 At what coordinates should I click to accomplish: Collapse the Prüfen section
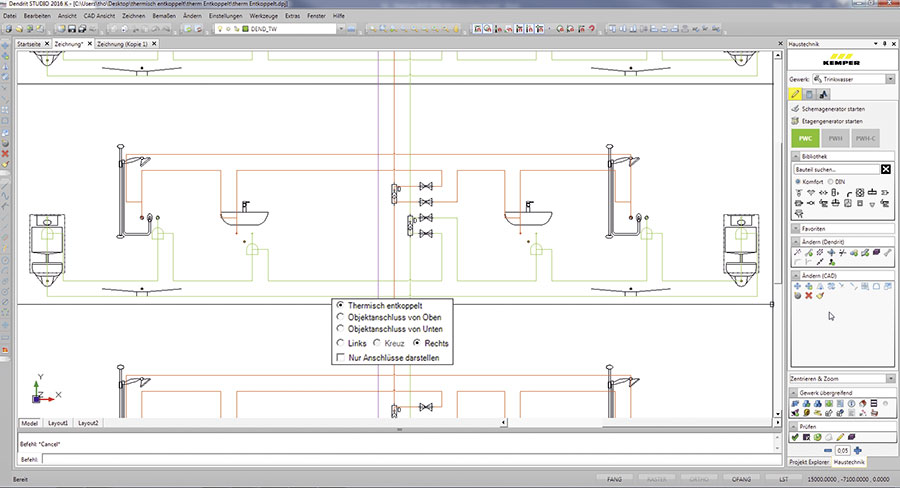[x=794, y=427]
